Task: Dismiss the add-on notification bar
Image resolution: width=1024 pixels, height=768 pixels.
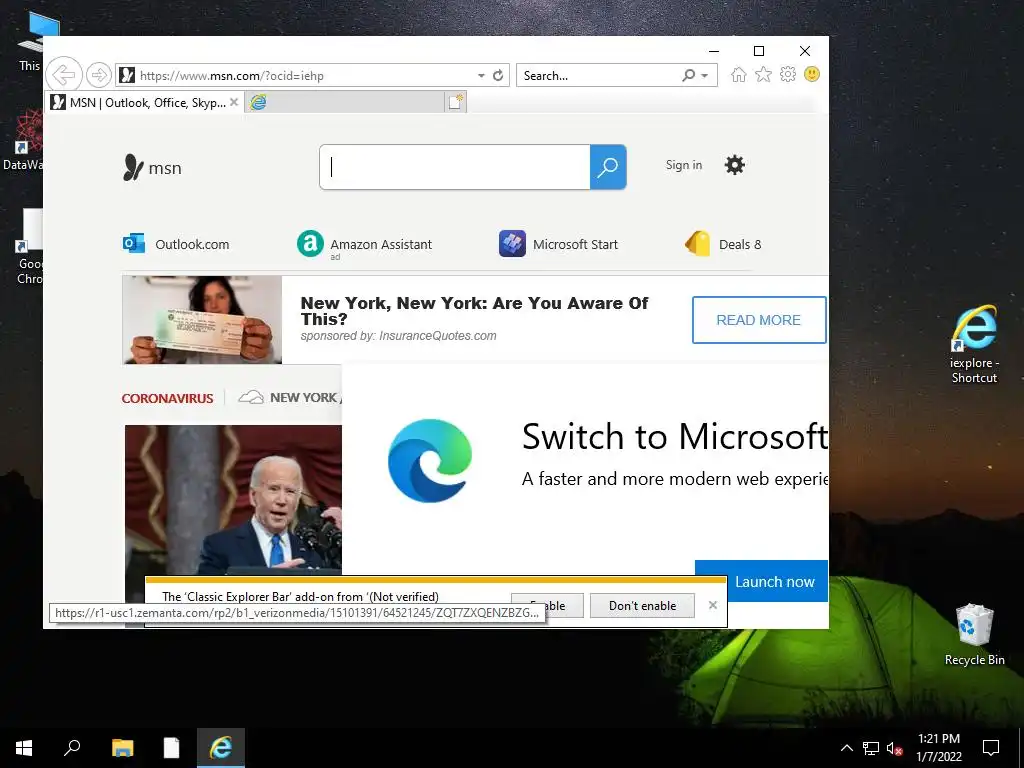Action: coord(712,605)
